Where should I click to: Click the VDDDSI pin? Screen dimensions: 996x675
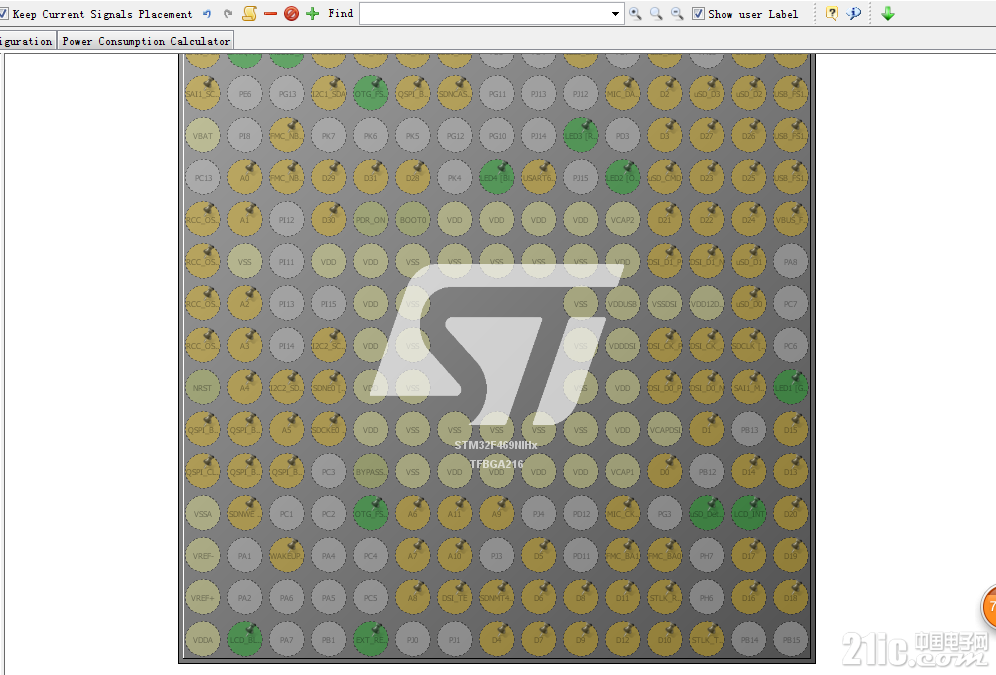click(x=622, y=346)
